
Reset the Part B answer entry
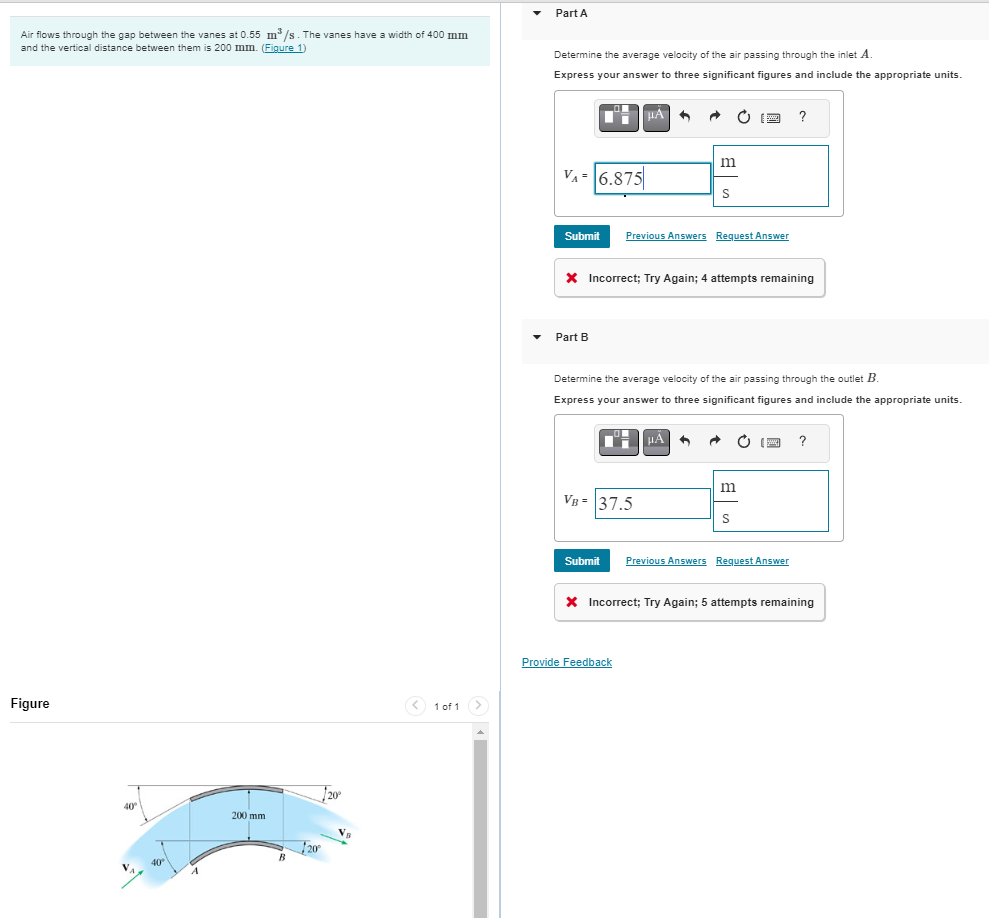[x=743, y=442]
